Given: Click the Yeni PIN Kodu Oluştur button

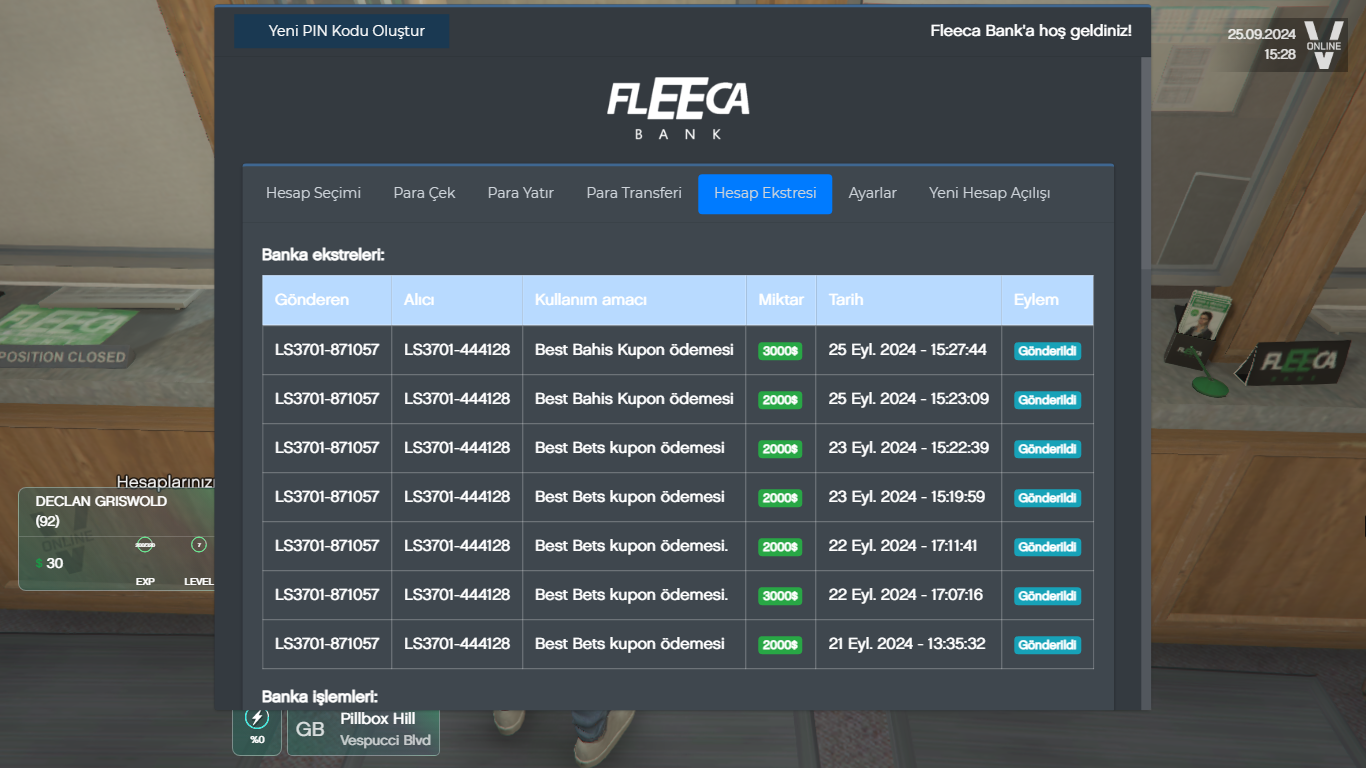Looking at the screenshot, I should (x=342, y=31).
